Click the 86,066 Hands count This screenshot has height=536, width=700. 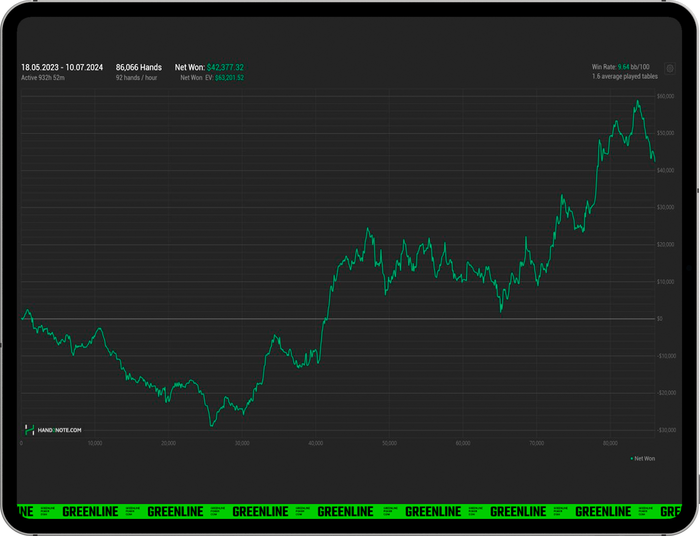139,67
